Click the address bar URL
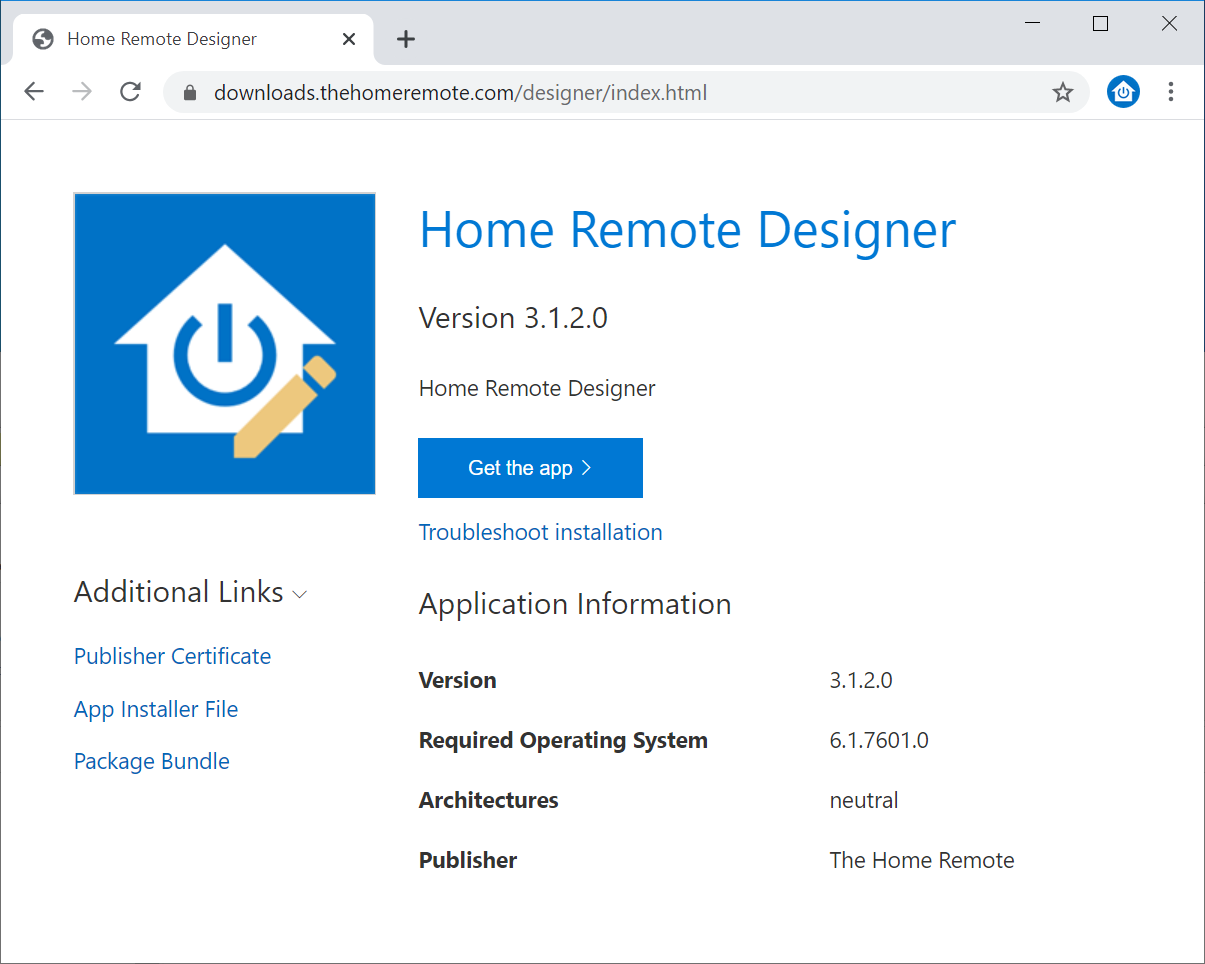This screenshot has width=1205, height=964. pos(460,93)
